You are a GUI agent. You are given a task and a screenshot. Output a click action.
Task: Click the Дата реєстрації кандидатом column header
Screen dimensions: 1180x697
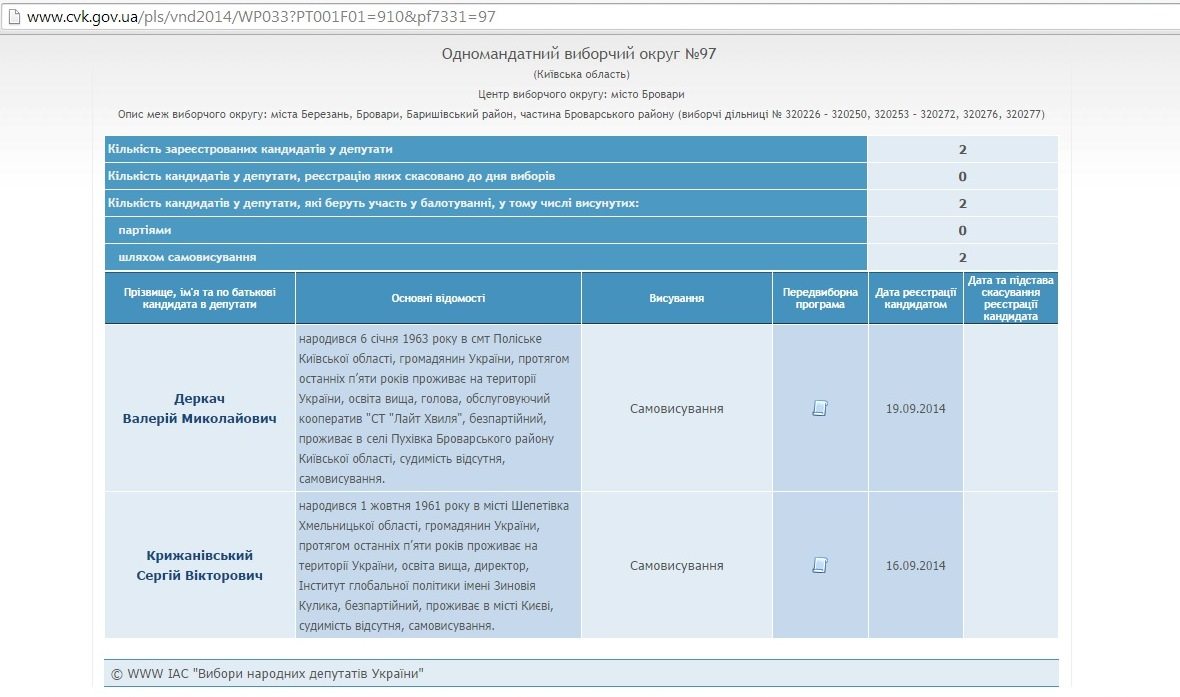(916, 298)
